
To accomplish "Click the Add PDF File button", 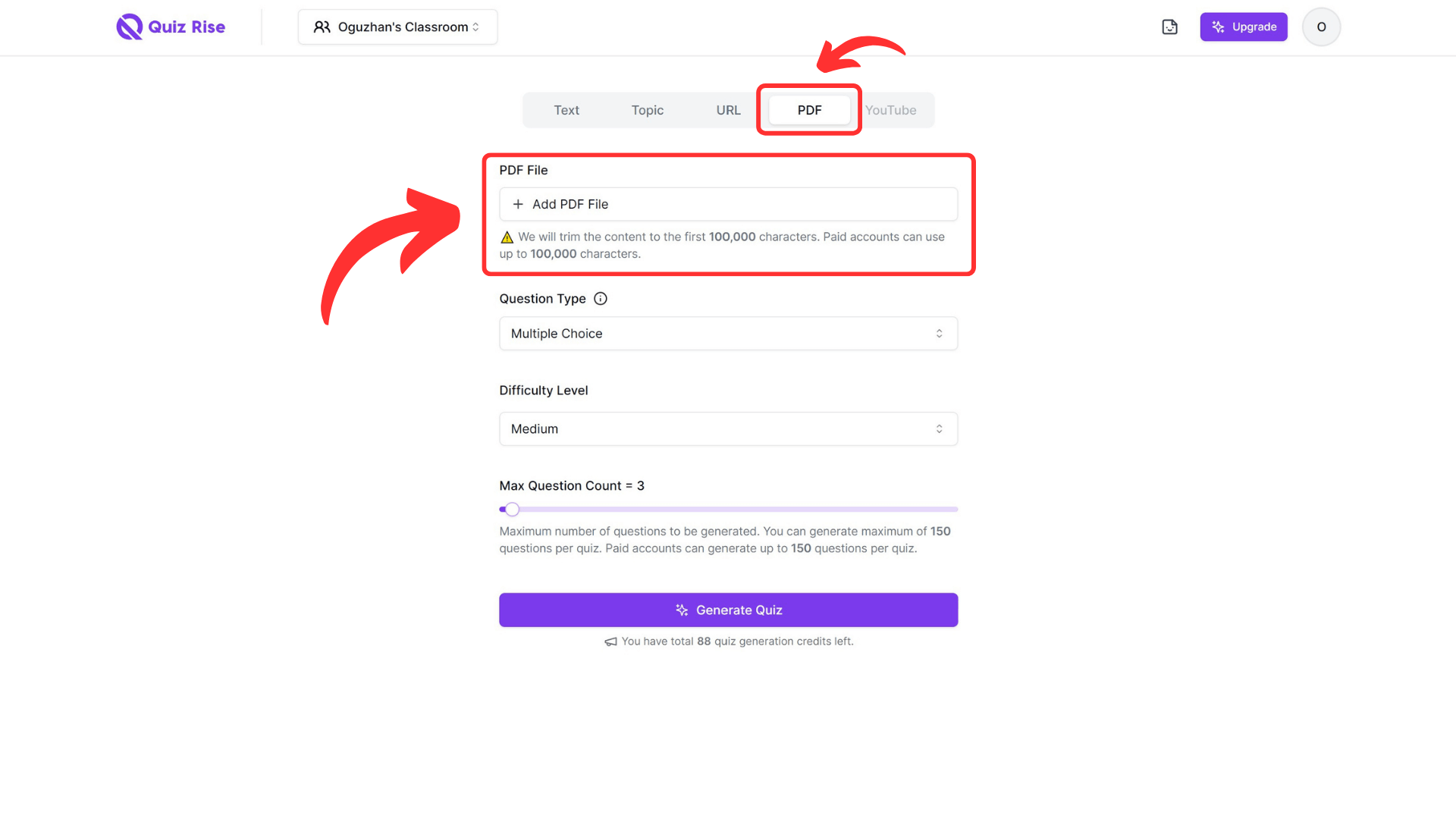I will coord(728,204).
